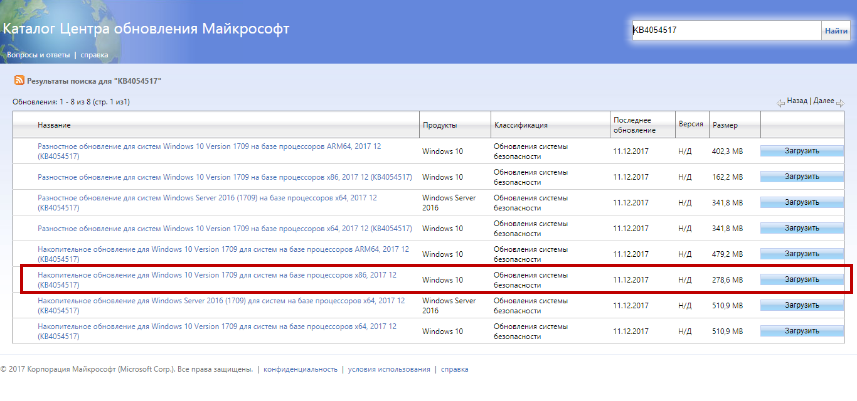Sort by the Размер column header
The height and width of the screenshot is (401, 857).
click(x=724, y=125)
